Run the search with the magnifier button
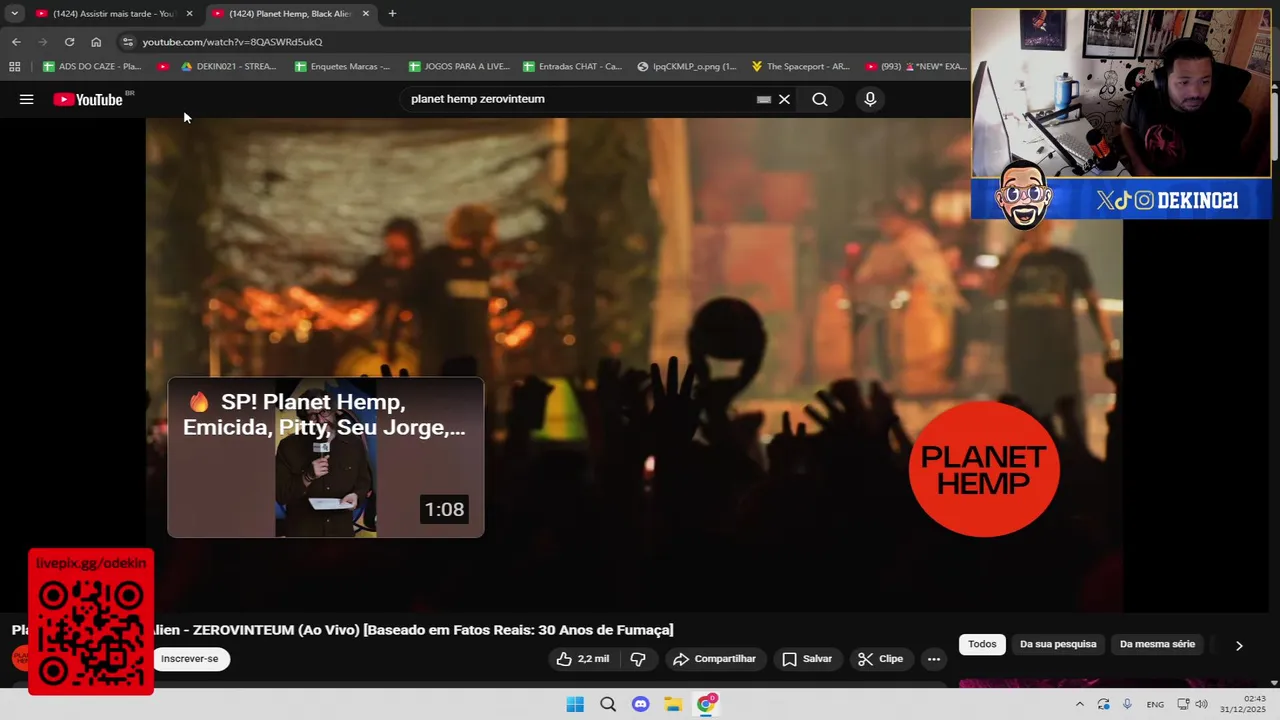 pyautogui.click(x=820, y=99)
